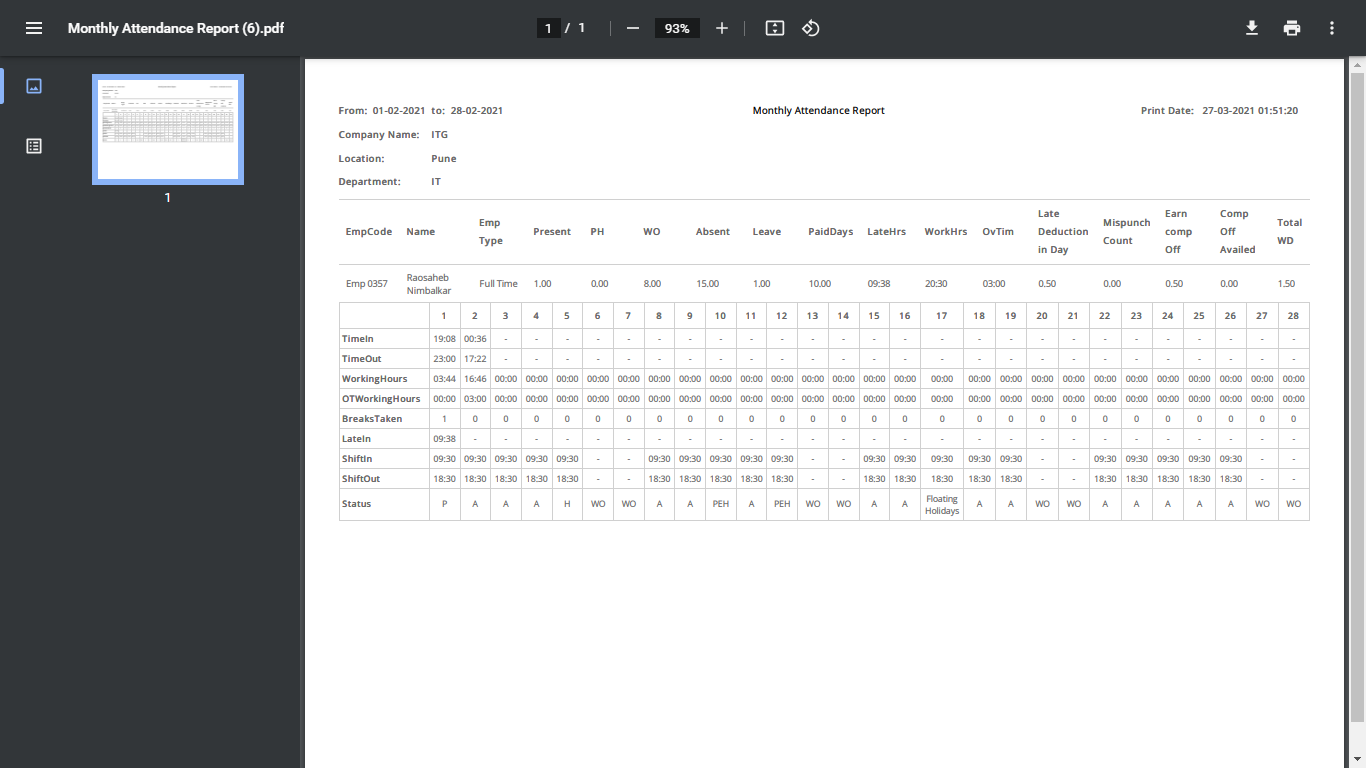The image size is (1366, 768).
Task: Click the 'TimeIn' row label
Action: click(358, 339)
